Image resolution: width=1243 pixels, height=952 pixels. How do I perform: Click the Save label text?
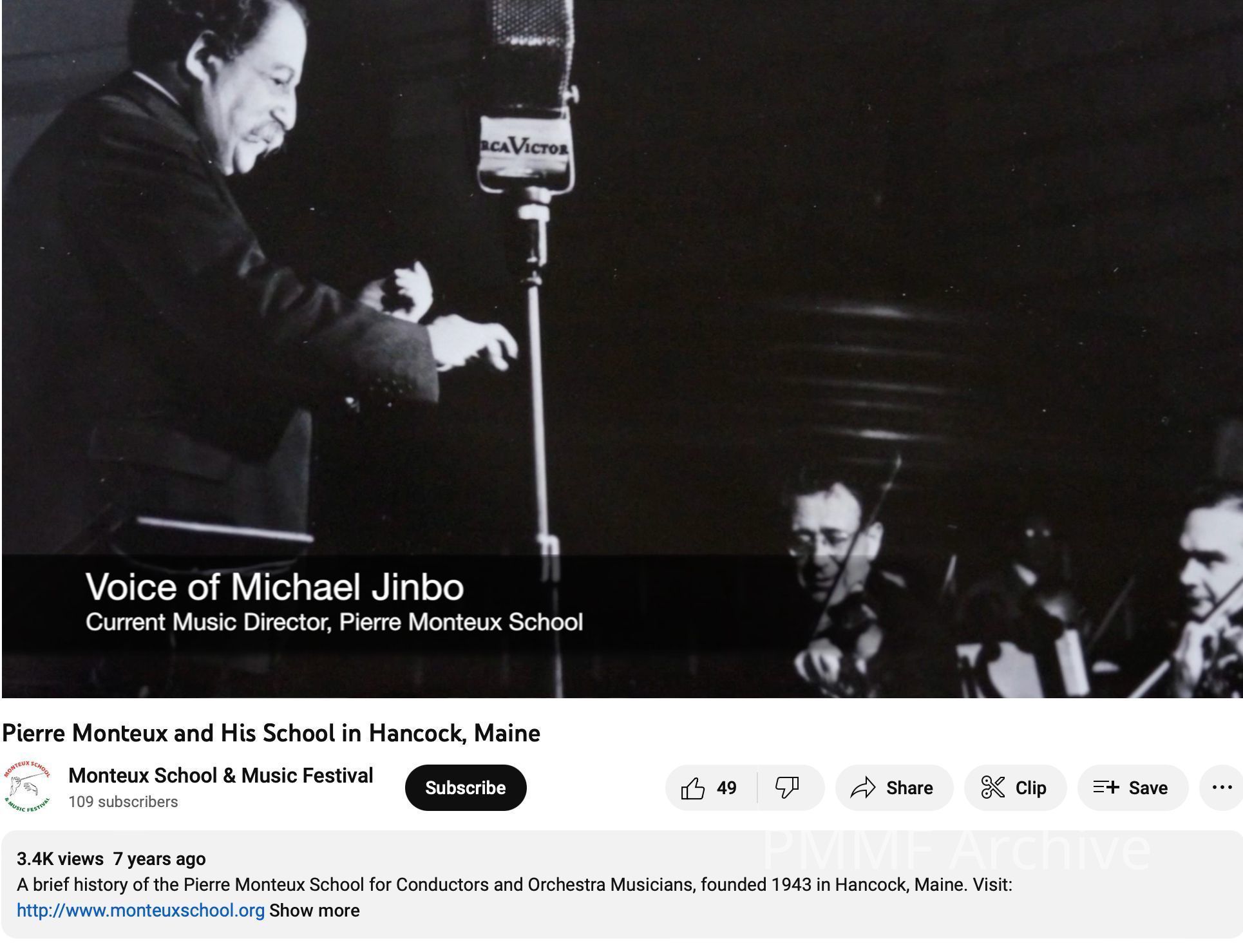pos(1148,788)
